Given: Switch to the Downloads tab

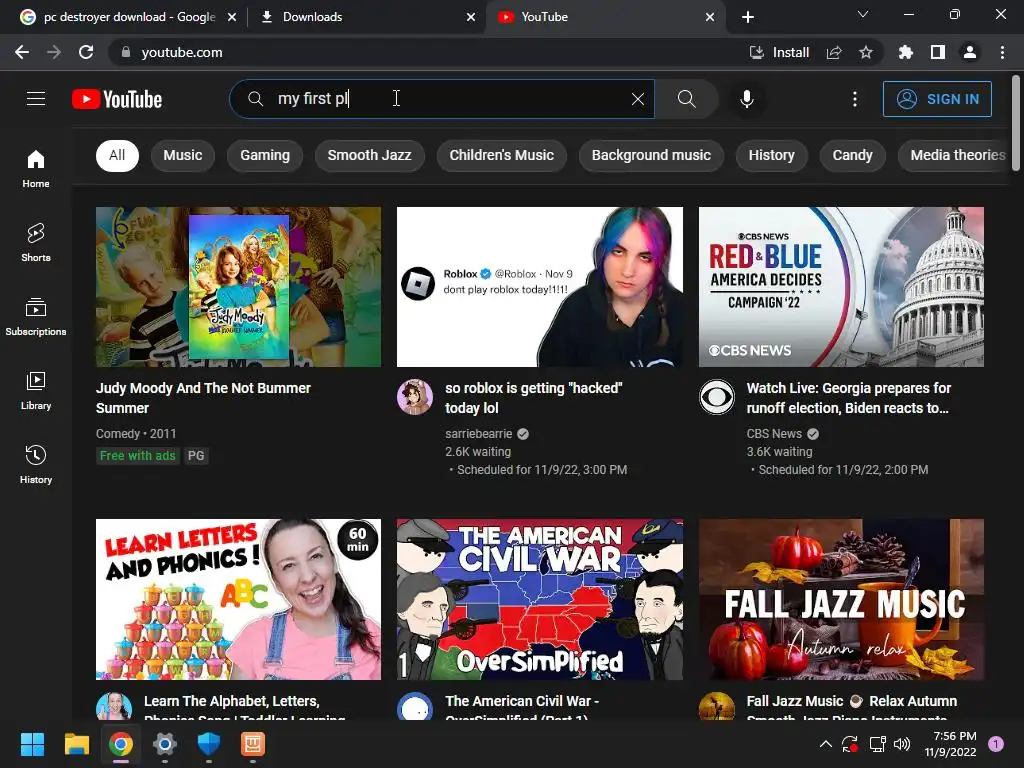Looking at the screenshot, I should [x=359, y=17].
